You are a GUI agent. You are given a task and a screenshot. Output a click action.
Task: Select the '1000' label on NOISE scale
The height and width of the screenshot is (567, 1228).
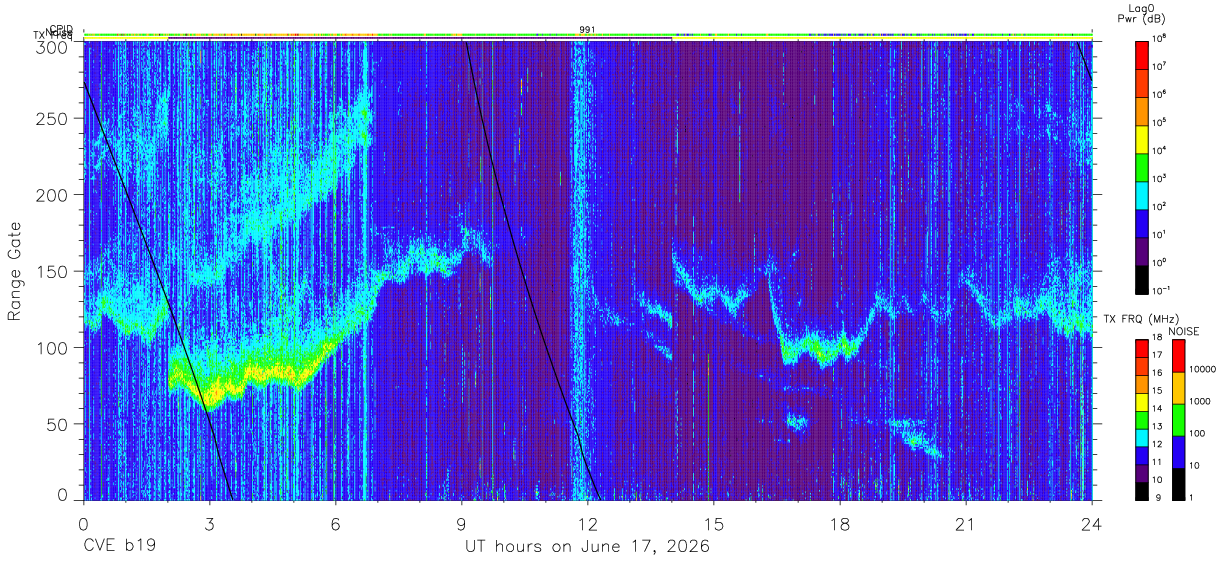(1201, 403)
